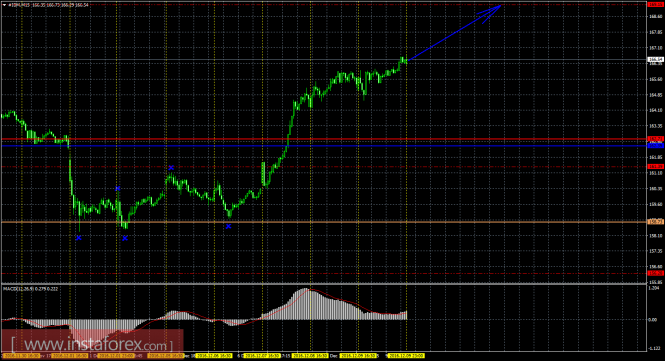Open the www.instaforex.com watermark link
Image resolution: width=665 pixels, height=361 pixels.
(92, 344)
